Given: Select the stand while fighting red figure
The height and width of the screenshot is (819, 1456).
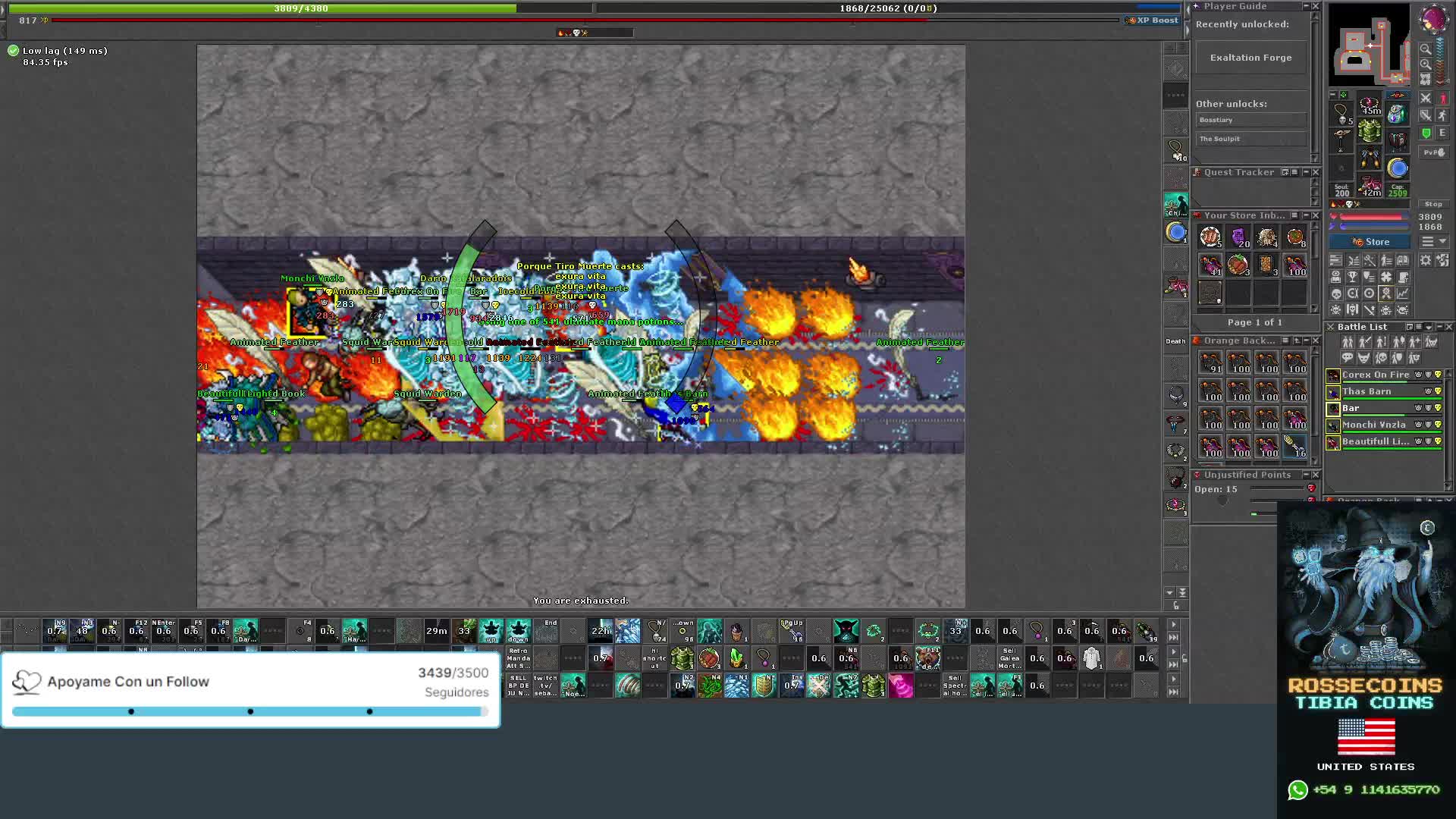Looking at the screenshot, I should 1442,98.
